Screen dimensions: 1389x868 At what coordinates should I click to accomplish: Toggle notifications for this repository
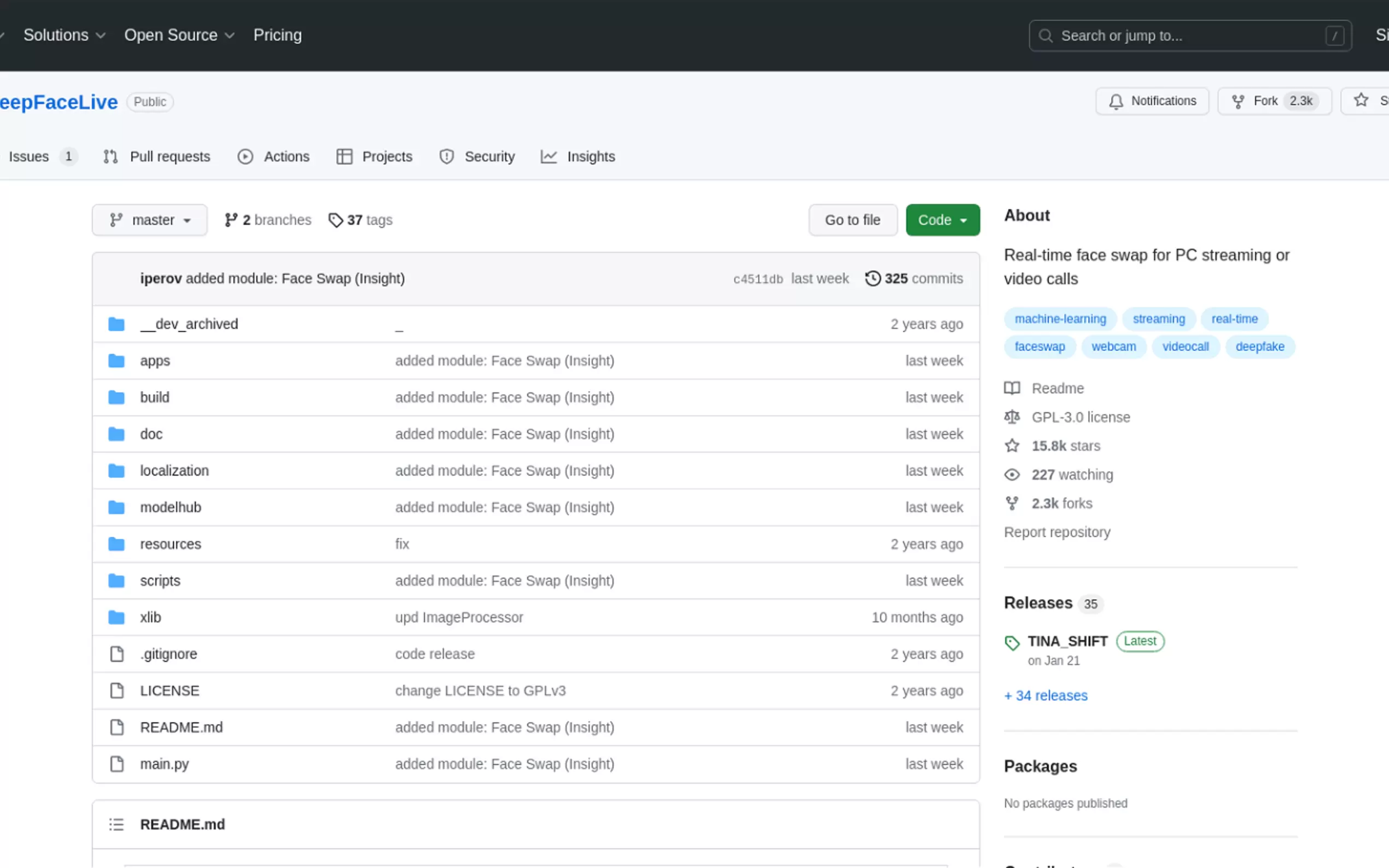[x=1152, y=101]
